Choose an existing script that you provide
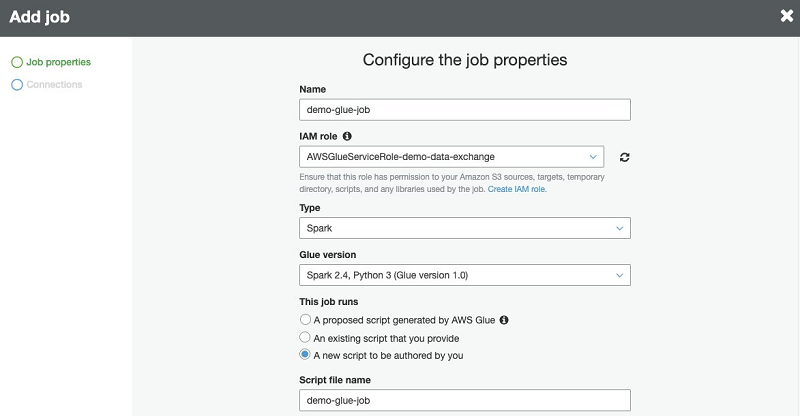Screen dimensions: 800x416 [x=306, y=338]
